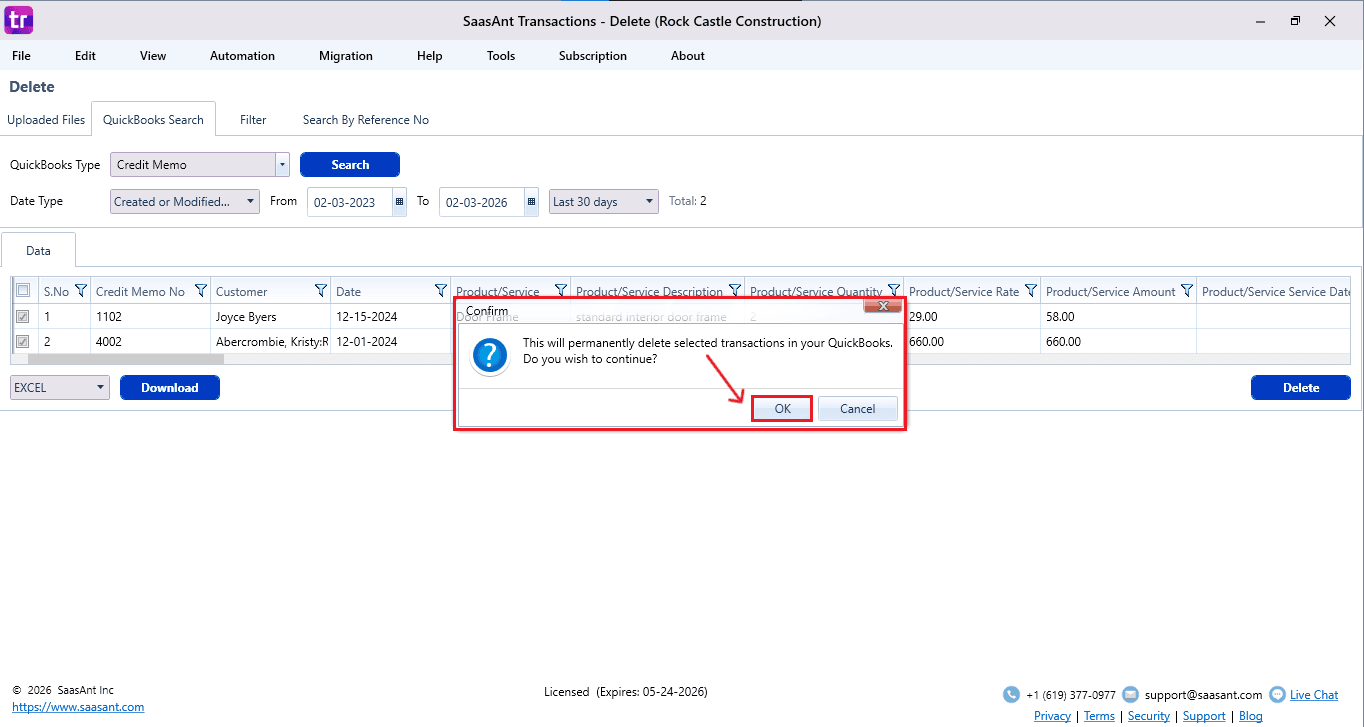
Task: Open the Edit menu
Action: coord(86,56)
